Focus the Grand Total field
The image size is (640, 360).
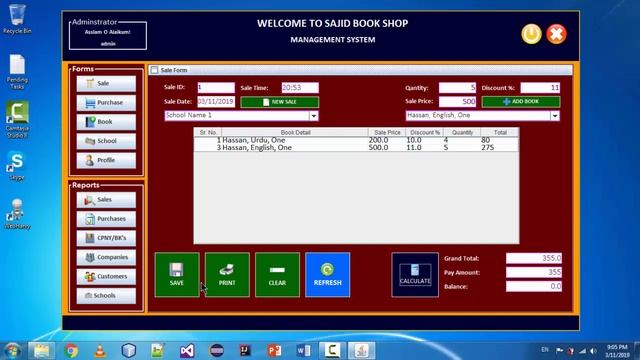click(534, 258)
